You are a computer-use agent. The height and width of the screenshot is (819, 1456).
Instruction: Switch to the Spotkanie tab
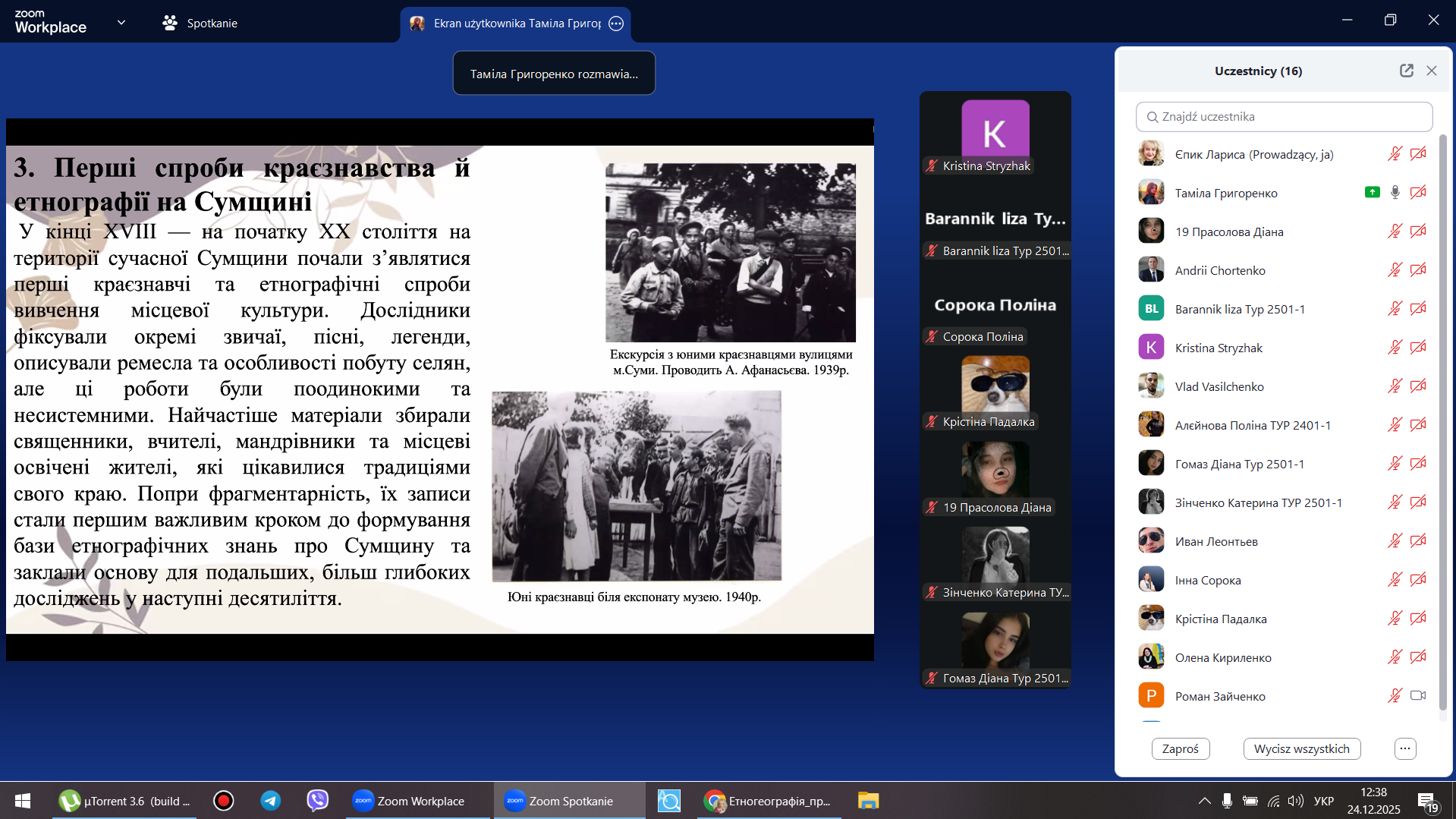coord(200,24)
